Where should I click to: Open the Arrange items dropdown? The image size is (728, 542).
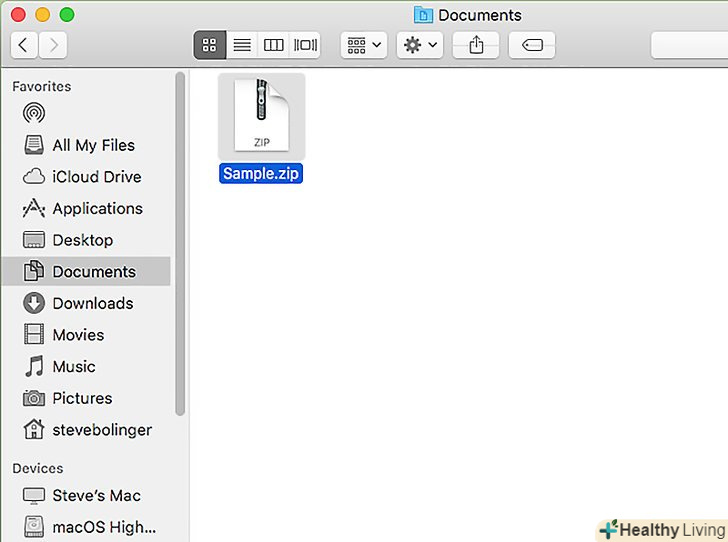click(363, 45)
